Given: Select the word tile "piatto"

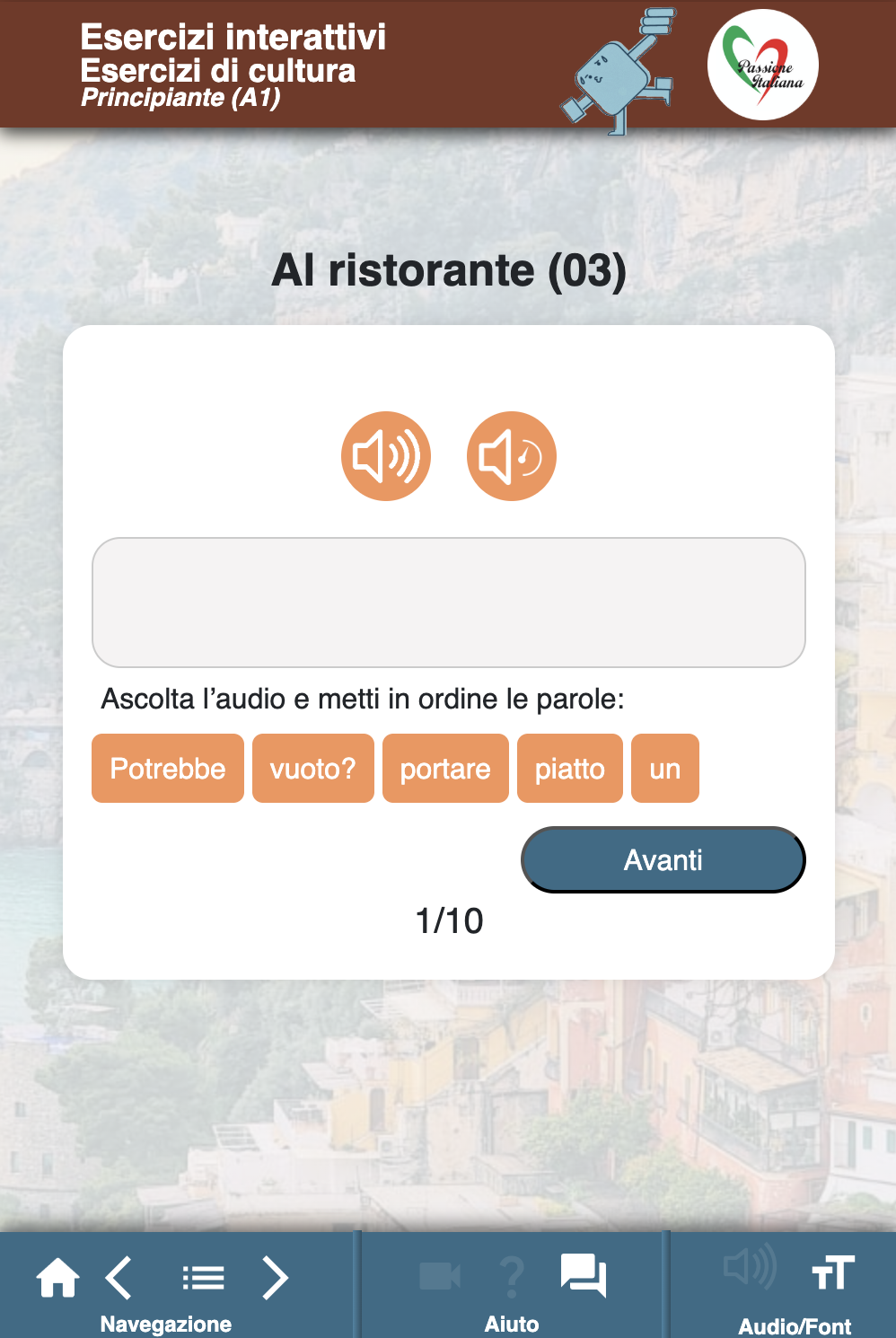Looking at the screenshot, I should [x=570, y=769].
